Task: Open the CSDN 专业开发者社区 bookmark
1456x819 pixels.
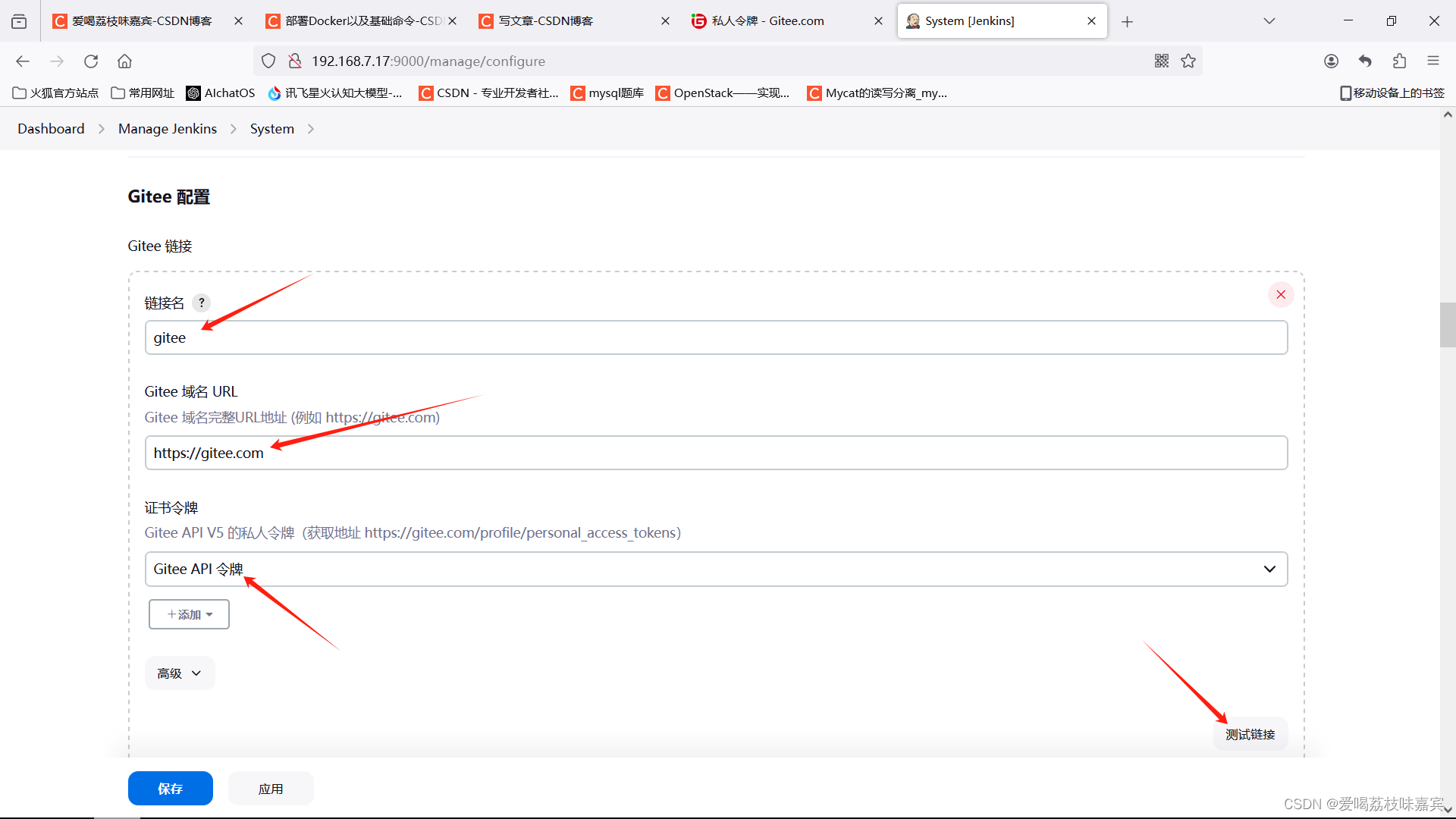Action: point(489,93)
